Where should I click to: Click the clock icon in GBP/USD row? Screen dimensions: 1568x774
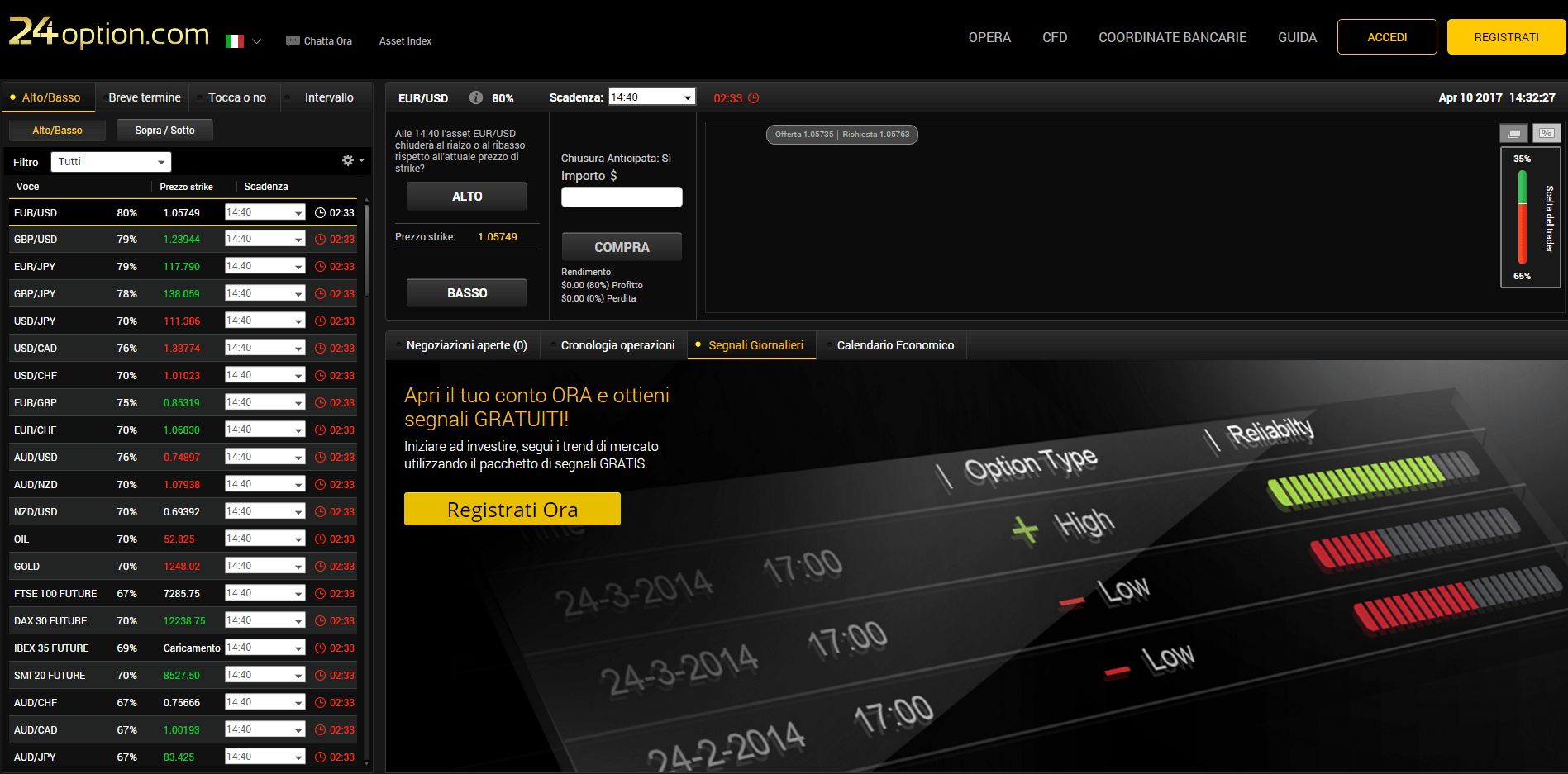click(321, 240)
